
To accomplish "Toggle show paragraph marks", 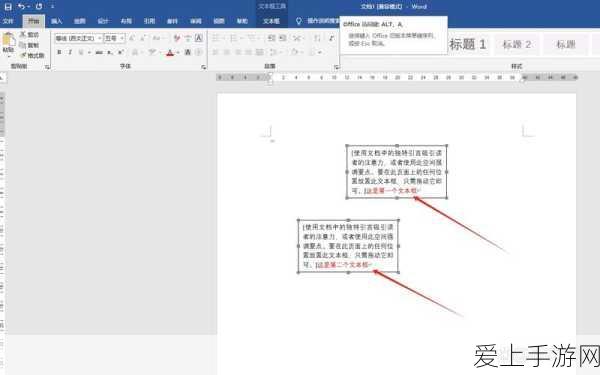I will (331, 38).
